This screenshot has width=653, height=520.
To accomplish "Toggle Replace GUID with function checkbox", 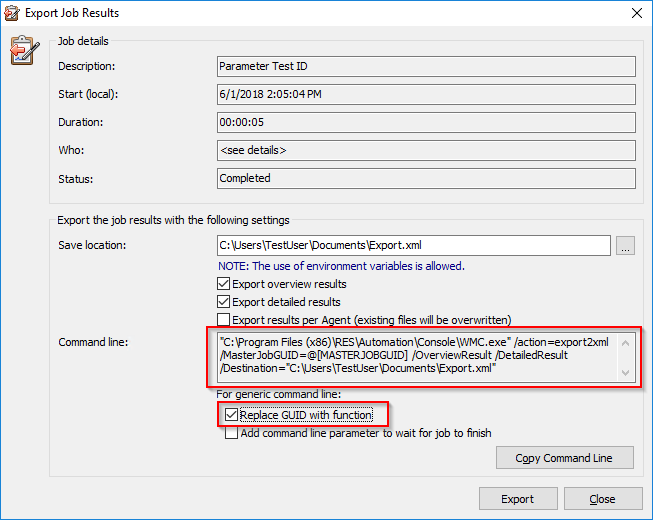I will click(231, 415).
